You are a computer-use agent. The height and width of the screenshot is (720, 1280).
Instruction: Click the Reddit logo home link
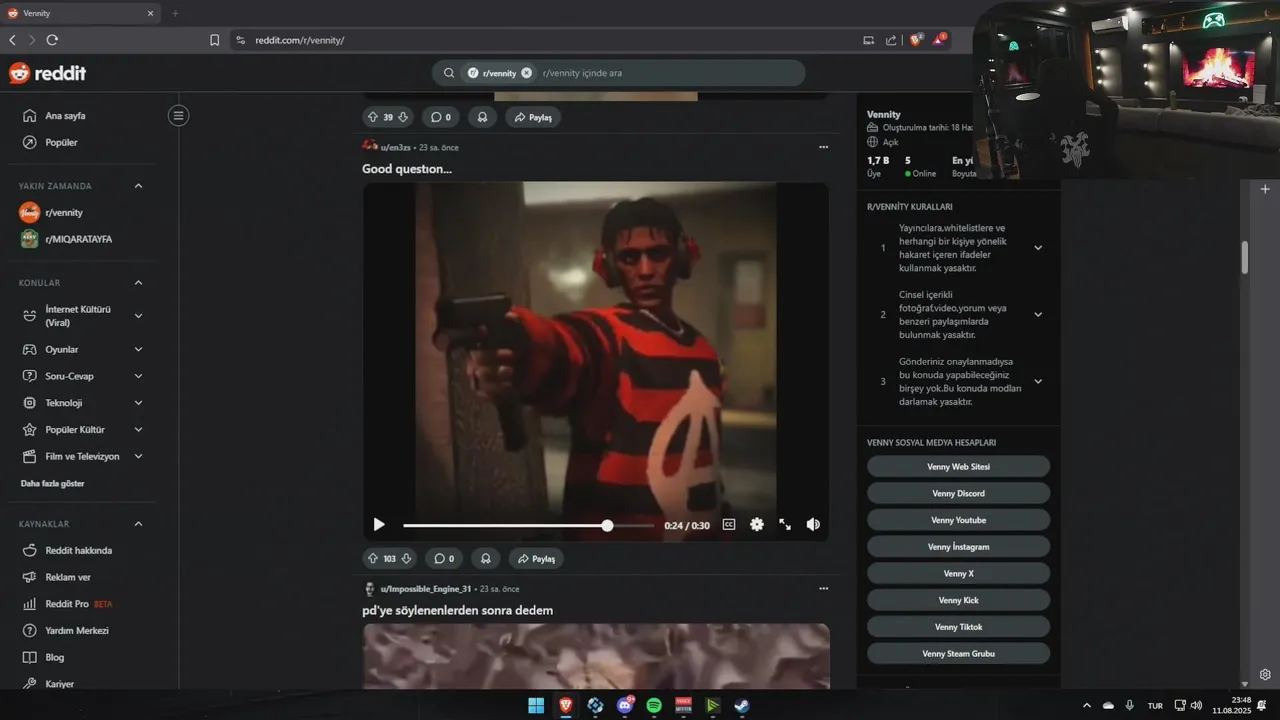(47, 73)
